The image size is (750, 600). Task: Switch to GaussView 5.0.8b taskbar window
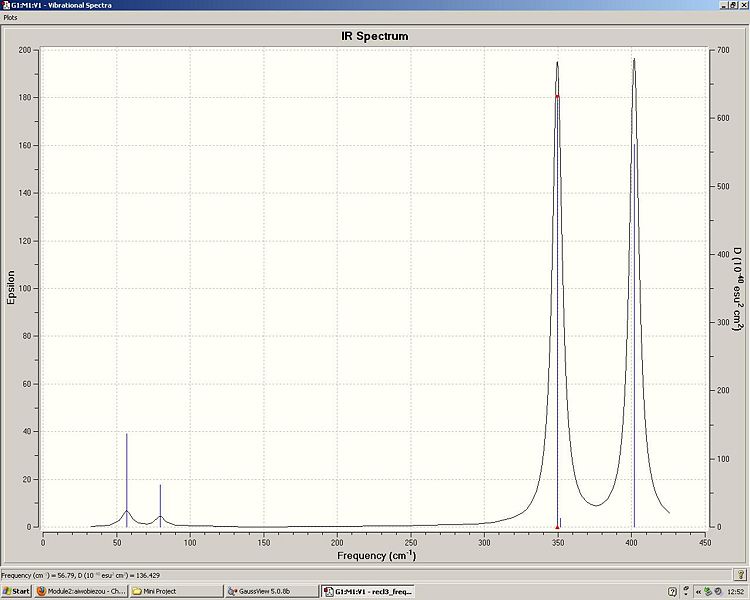[271, 591]
